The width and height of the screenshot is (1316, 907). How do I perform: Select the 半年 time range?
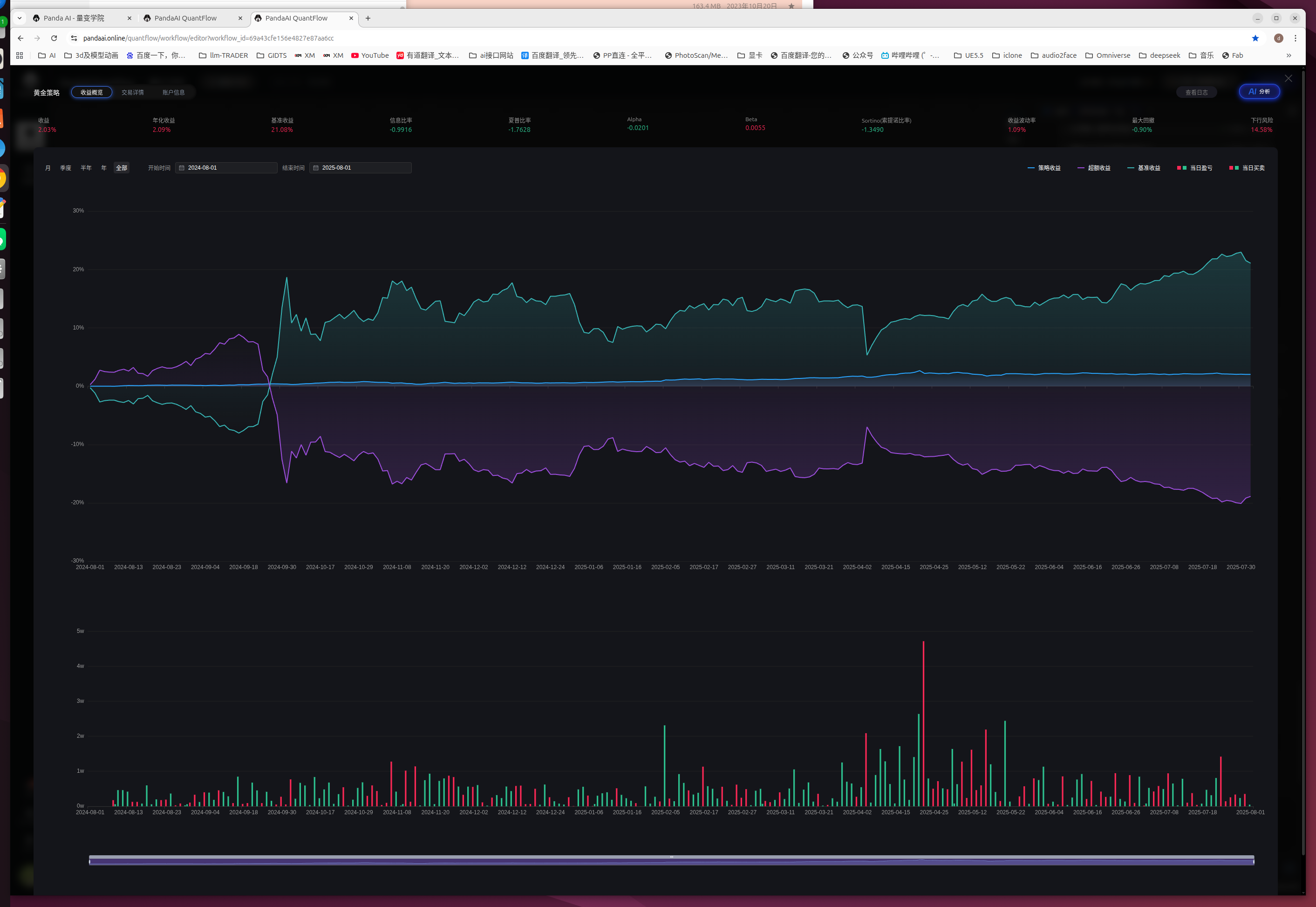[86, 168]
